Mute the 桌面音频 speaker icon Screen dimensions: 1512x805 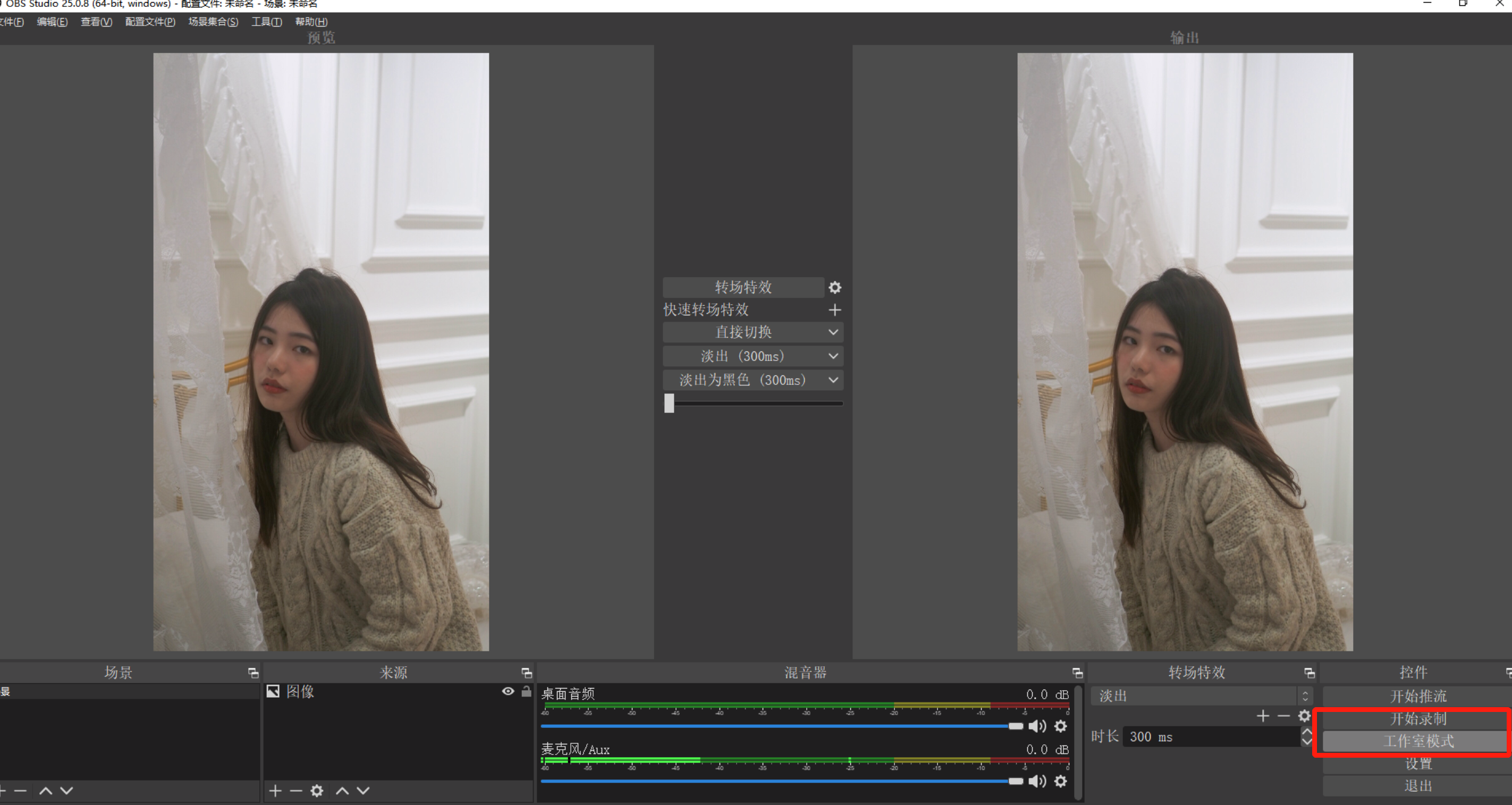[1037, 726]
